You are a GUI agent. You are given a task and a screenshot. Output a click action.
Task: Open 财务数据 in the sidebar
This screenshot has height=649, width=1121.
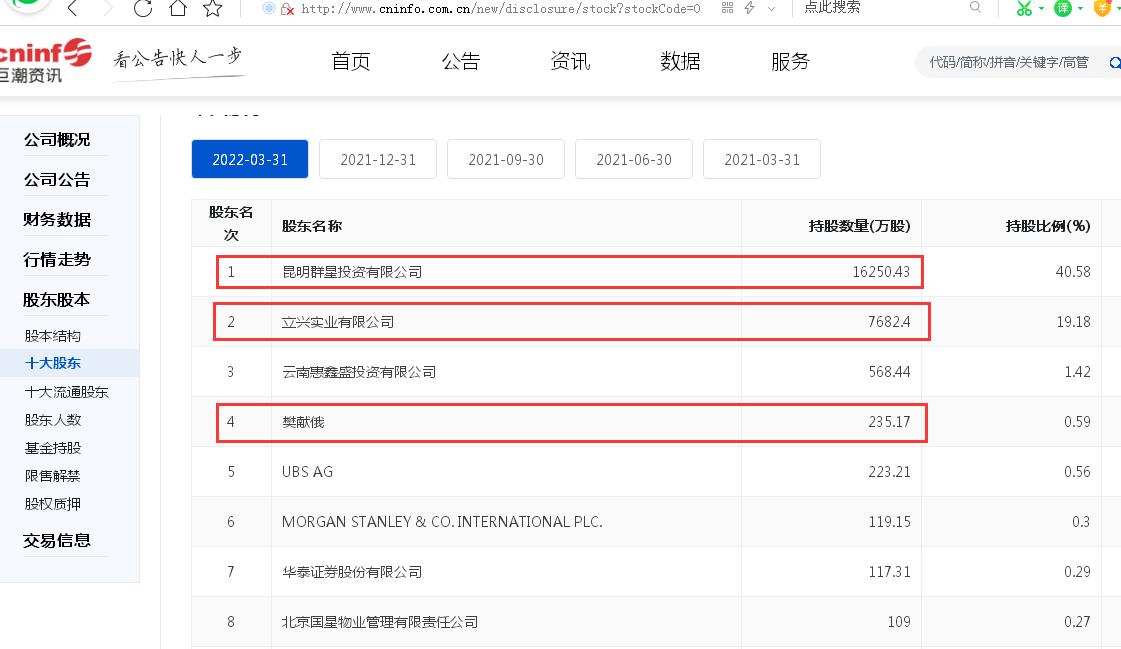pos(57,219)
